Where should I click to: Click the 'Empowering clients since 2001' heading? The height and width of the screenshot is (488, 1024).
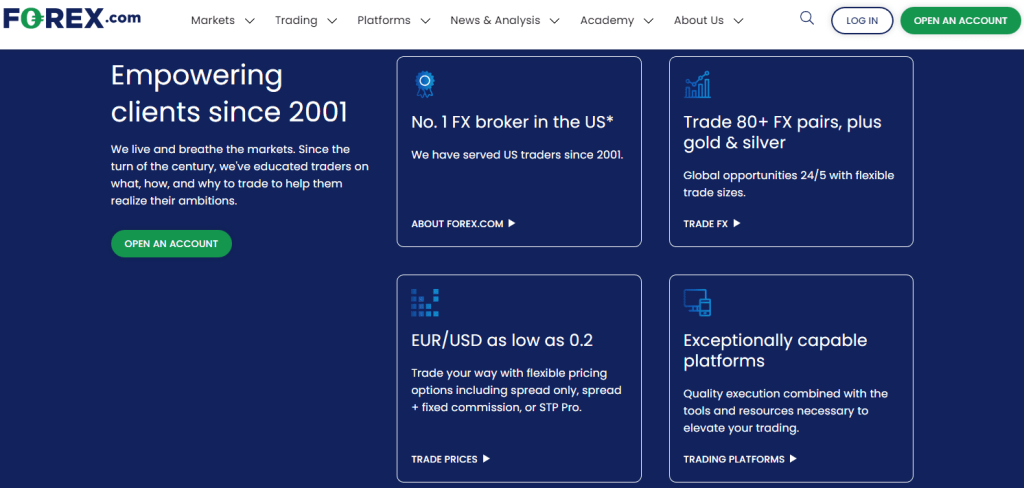229,94
